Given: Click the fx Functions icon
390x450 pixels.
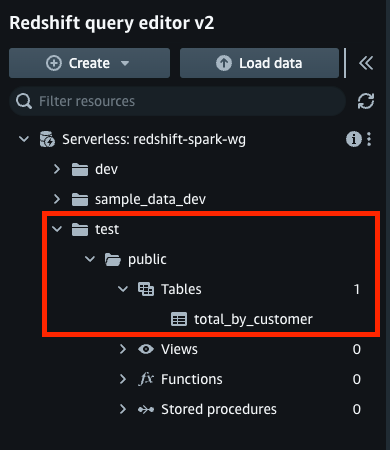Looking at the screenshot, I should (x=146, y=379).
